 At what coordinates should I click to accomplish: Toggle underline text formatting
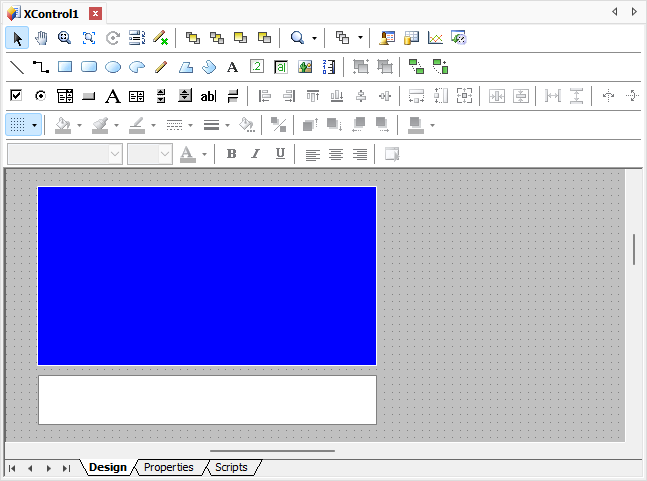280,154
